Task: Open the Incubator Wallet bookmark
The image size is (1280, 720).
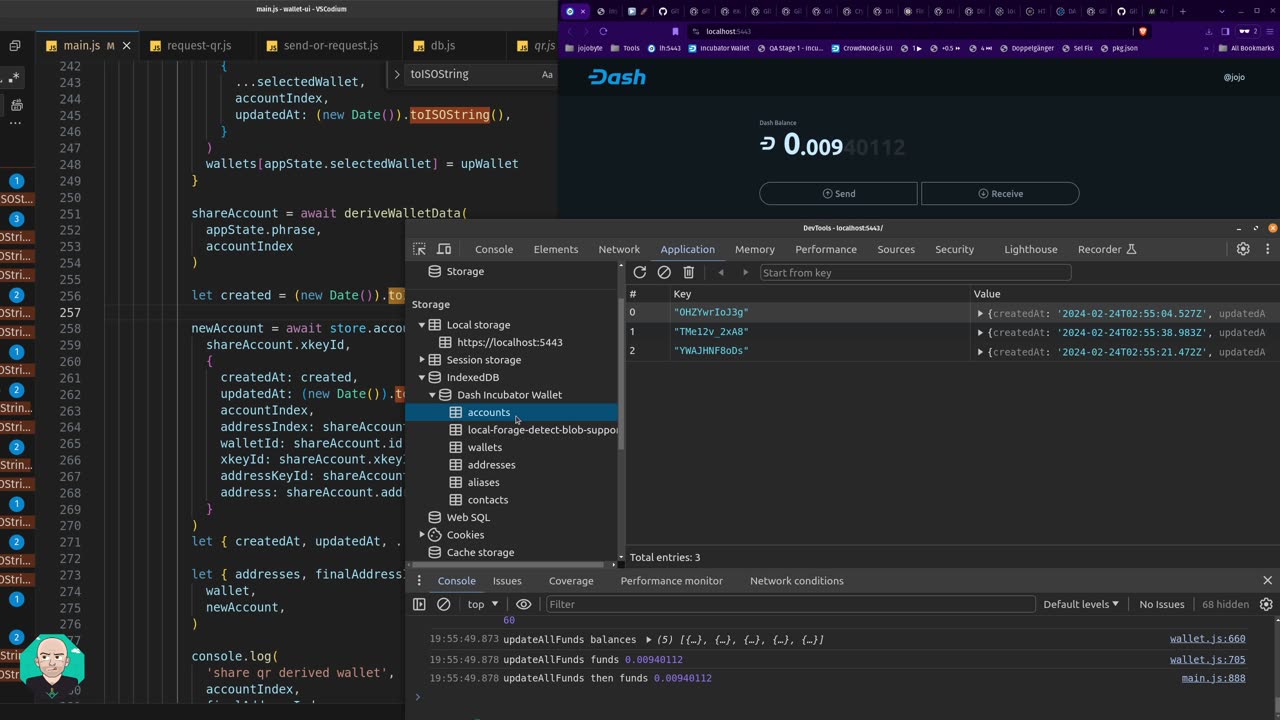Action: 719,48
